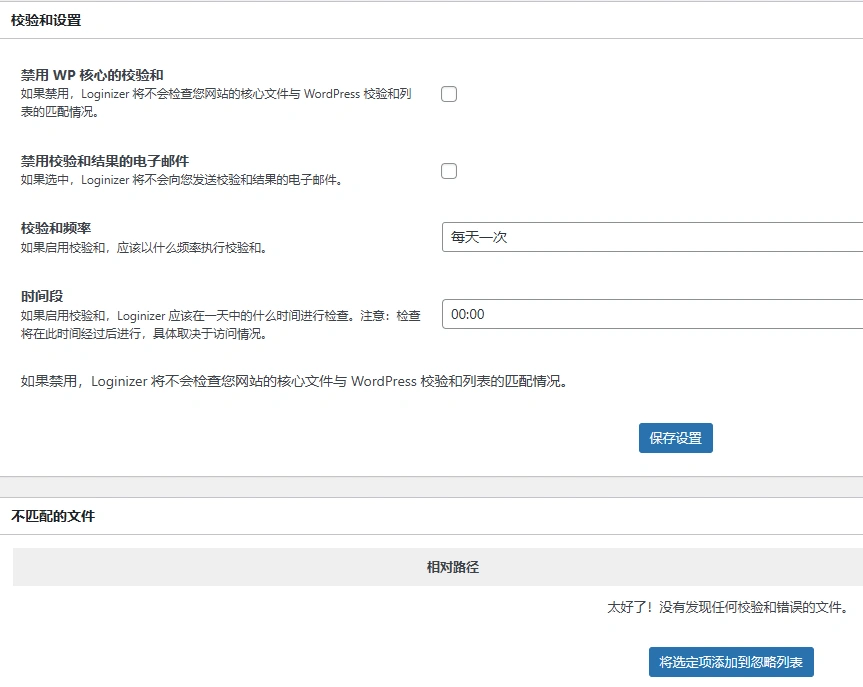Viewport: 863px width, 687px height.
Task: Toggle the WP core checksum disable checkbox
Action: pyautogui.click(x=448, y=93)
